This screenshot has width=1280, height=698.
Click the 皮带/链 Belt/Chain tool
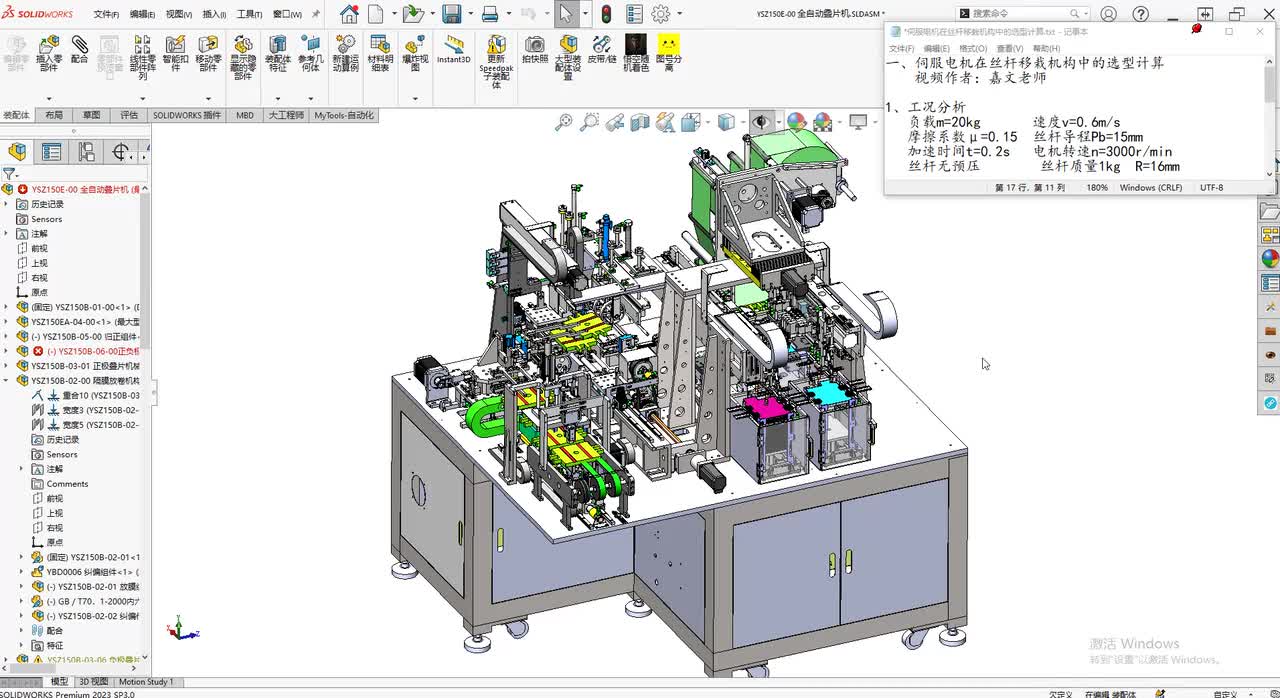602,50
